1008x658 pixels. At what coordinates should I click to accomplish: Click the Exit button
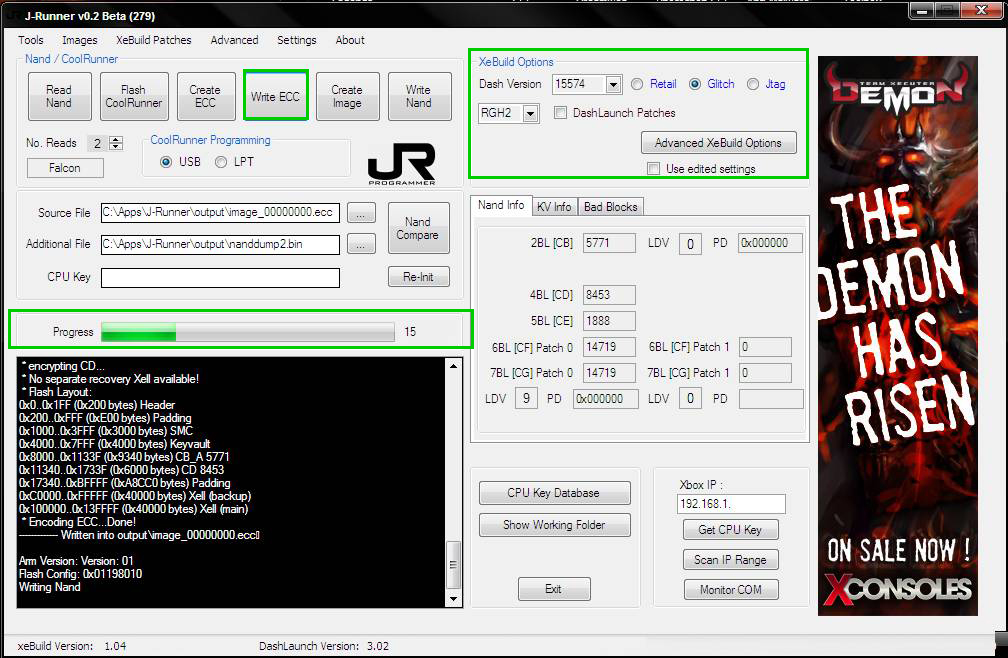click(554, 589)
